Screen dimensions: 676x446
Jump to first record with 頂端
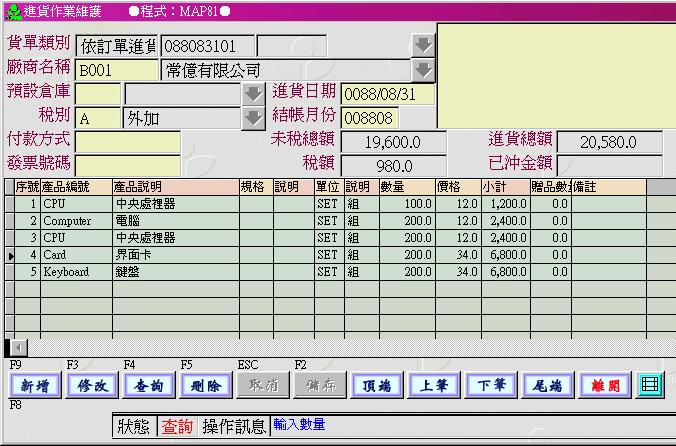click(x=377, y=385)
